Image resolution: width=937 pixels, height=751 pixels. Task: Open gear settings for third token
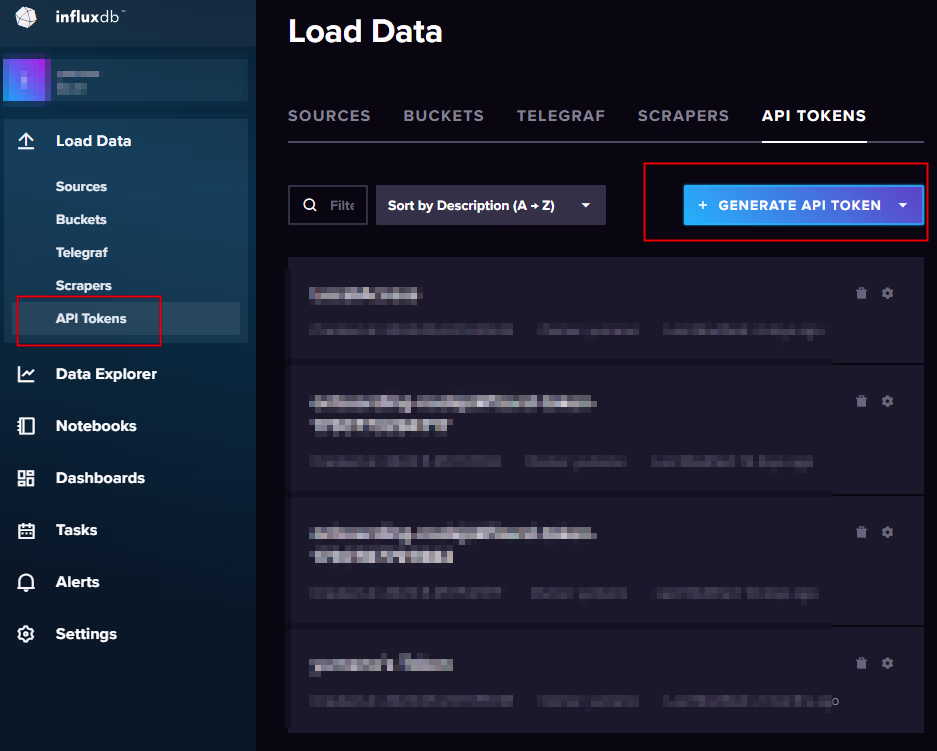tap(887, 532)
